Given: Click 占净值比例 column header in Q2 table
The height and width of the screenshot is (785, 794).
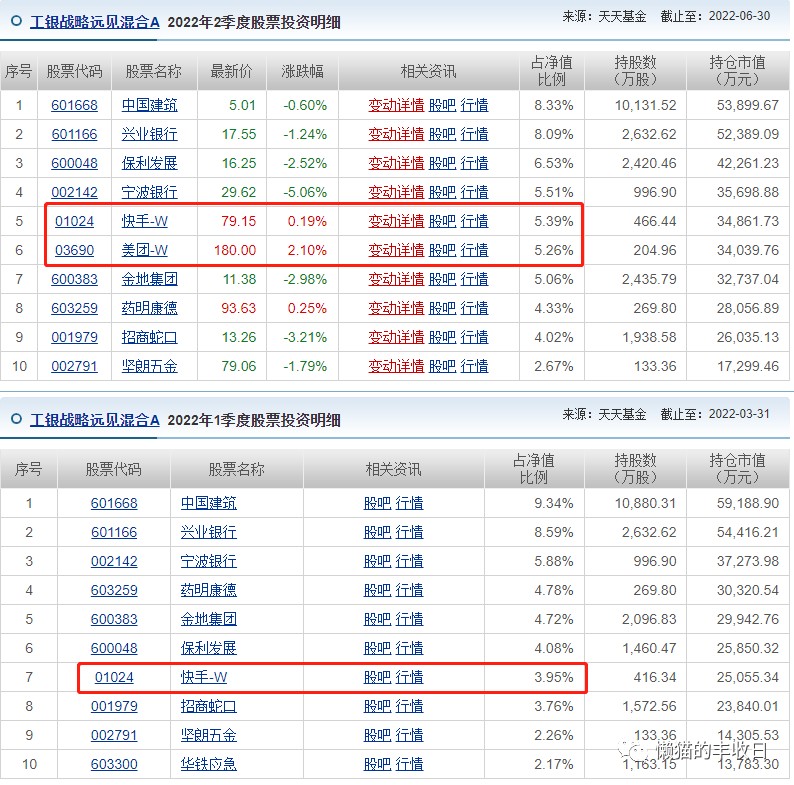Looking at the screenshot, I should [x=551, y=71].
